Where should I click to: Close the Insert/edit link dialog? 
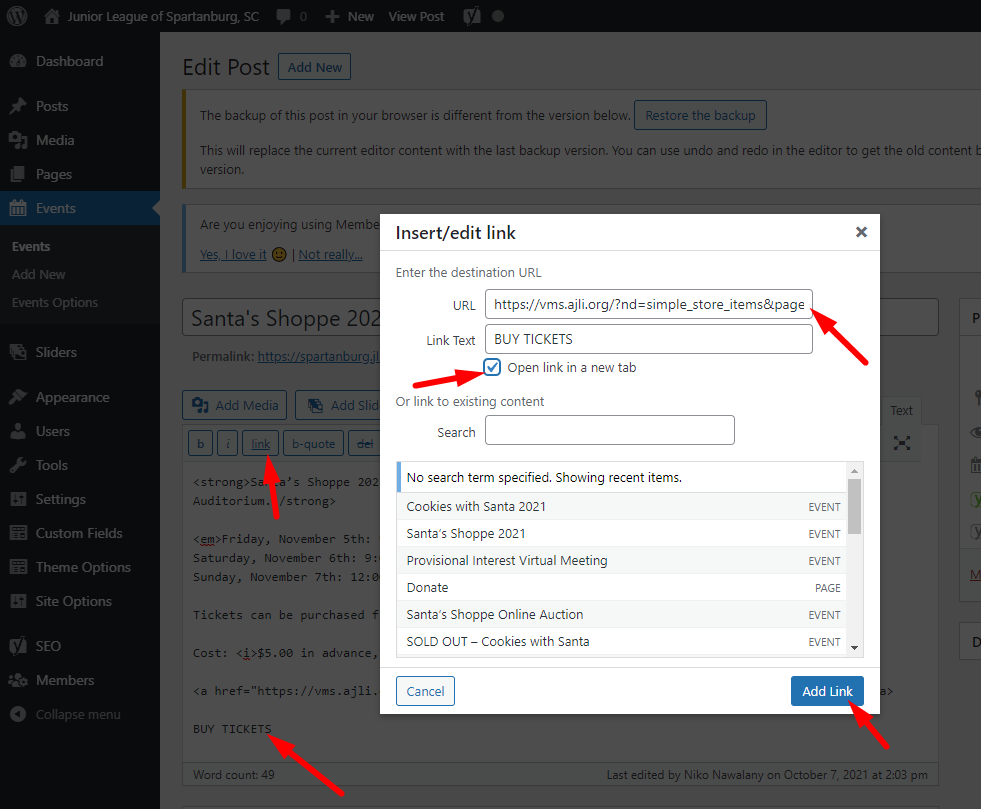tap(862, 232)
